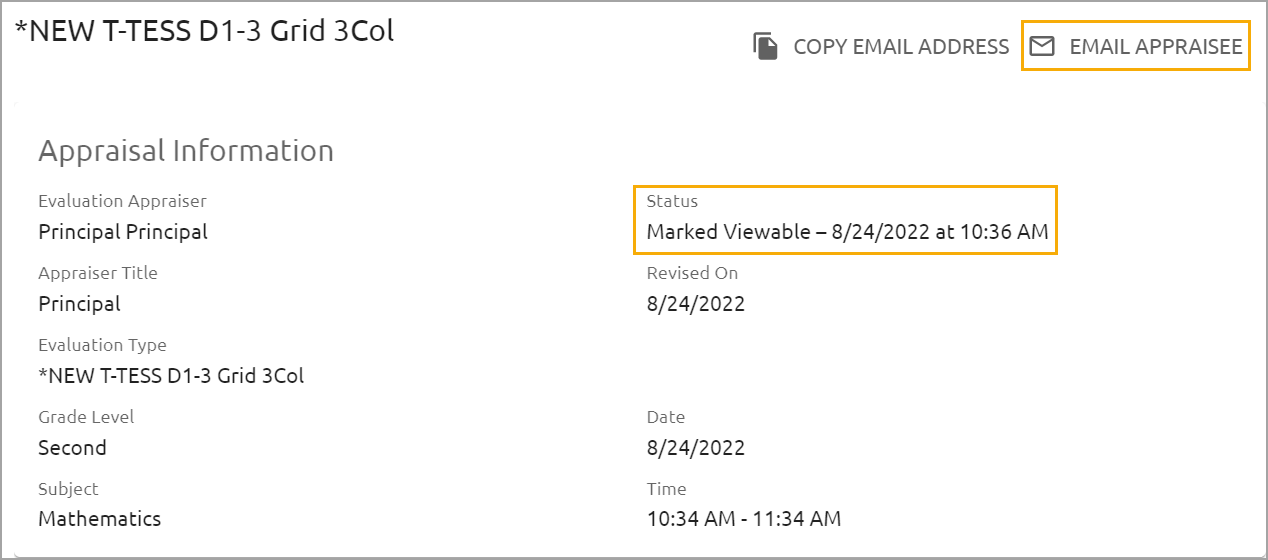Click the Subject value Mathematics
Screen dimensions: 1268x560
99,519
